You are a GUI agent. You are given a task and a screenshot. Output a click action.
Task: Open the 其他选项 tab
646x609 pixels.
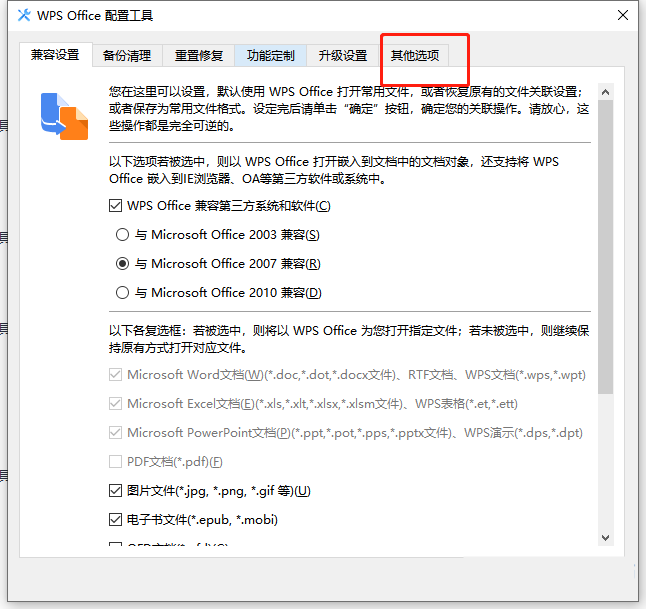coord(414,55)
